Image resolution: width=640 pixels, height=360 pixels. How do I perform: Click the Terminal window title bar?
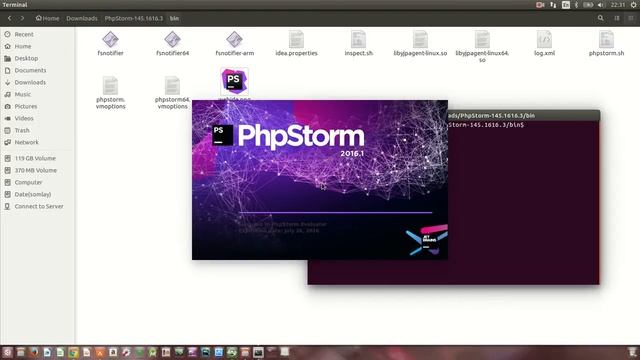524,116
